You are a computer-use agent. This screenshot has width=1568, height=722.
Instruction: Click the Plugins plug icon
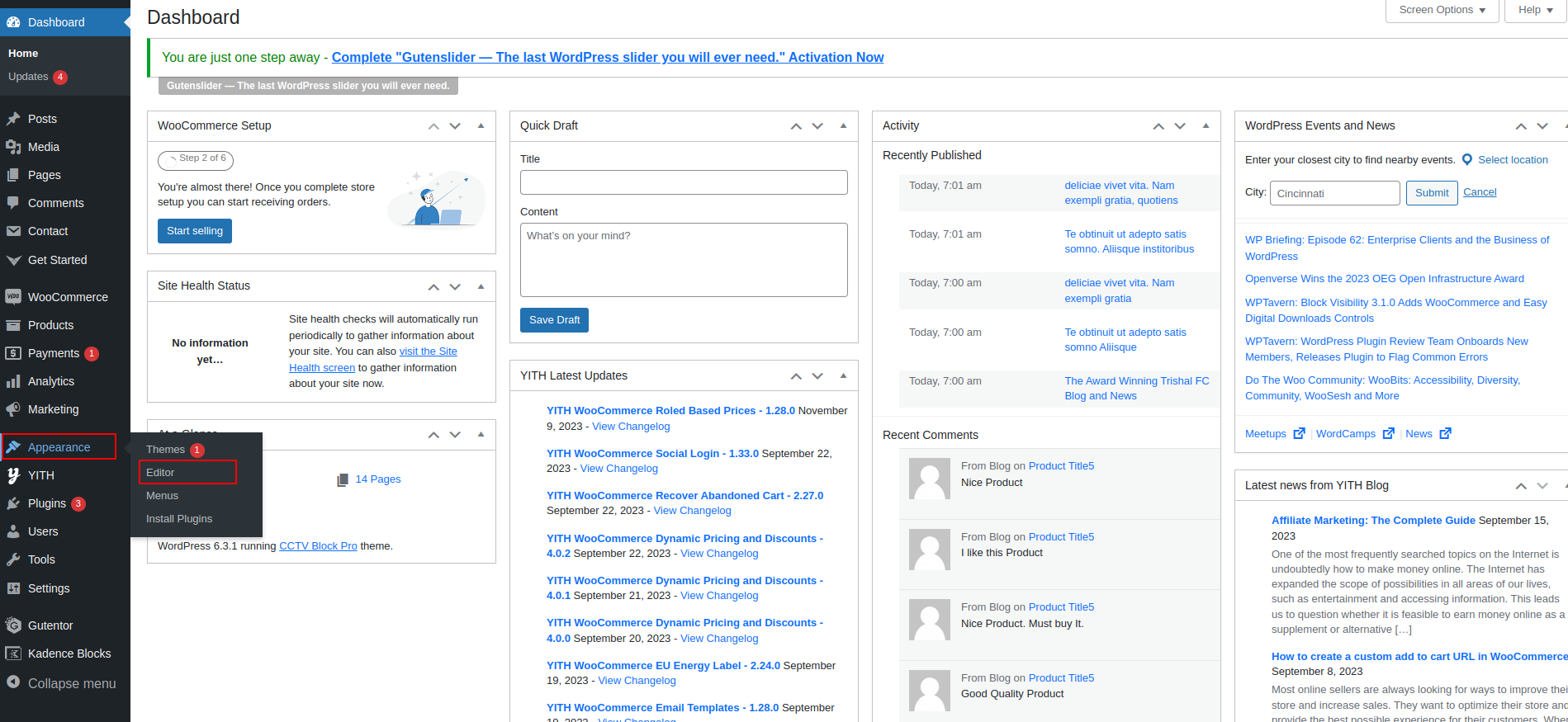[13, 503]
